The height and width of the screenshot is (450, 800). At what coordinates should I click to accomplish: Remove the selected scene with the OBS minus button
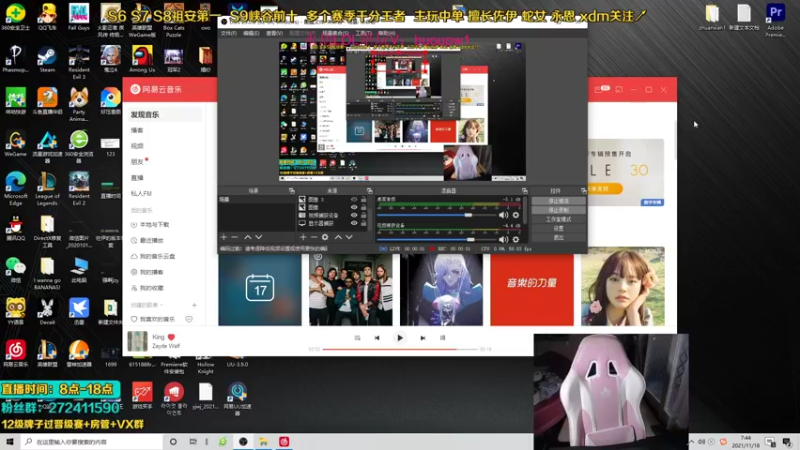coord(235,237)
